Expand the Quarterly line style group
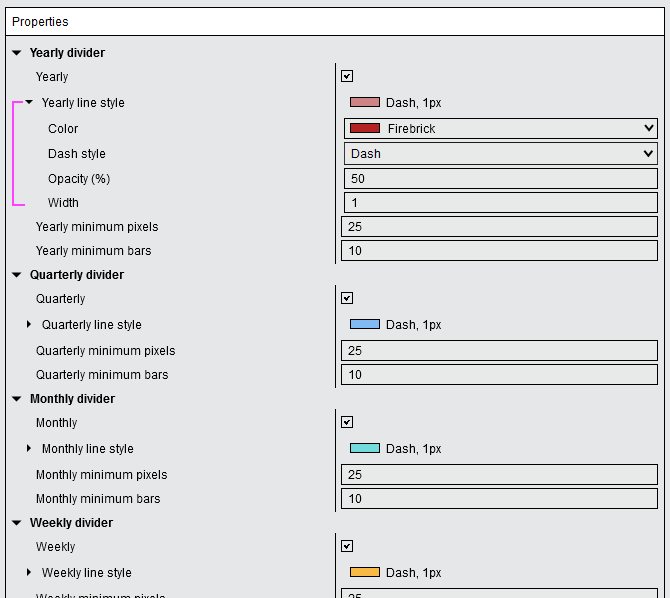Image resolution: width=670 pixels, height=598 pixels. tap(29, 324)
